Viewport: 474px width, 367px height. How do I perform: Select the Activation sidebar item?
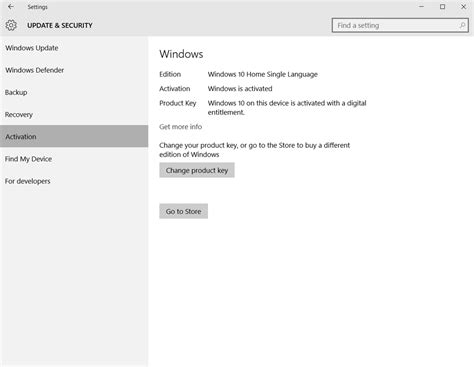(x=74, y=136)
